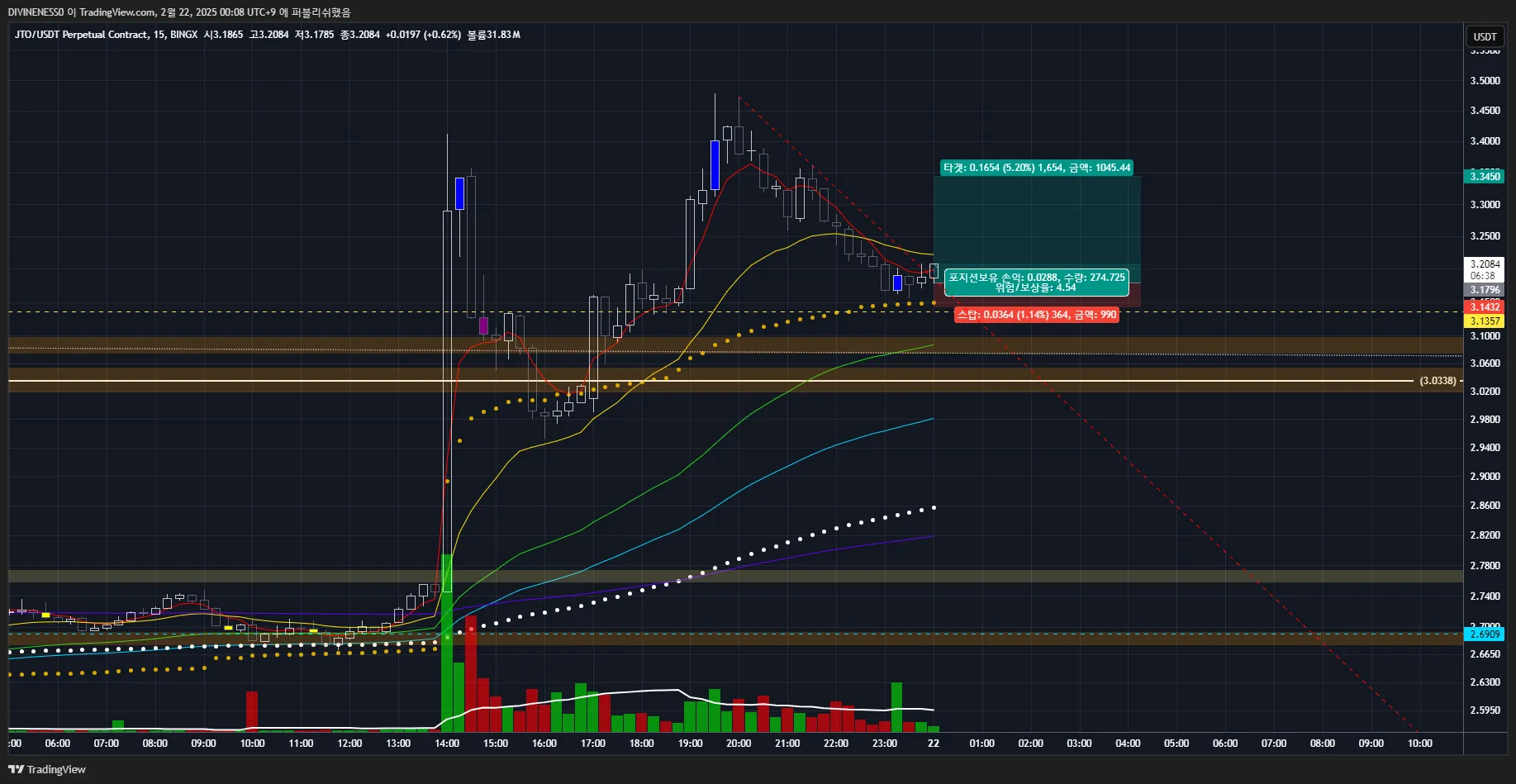
Task: Click the 타겟 target profit label
Action: [1037, 168]
